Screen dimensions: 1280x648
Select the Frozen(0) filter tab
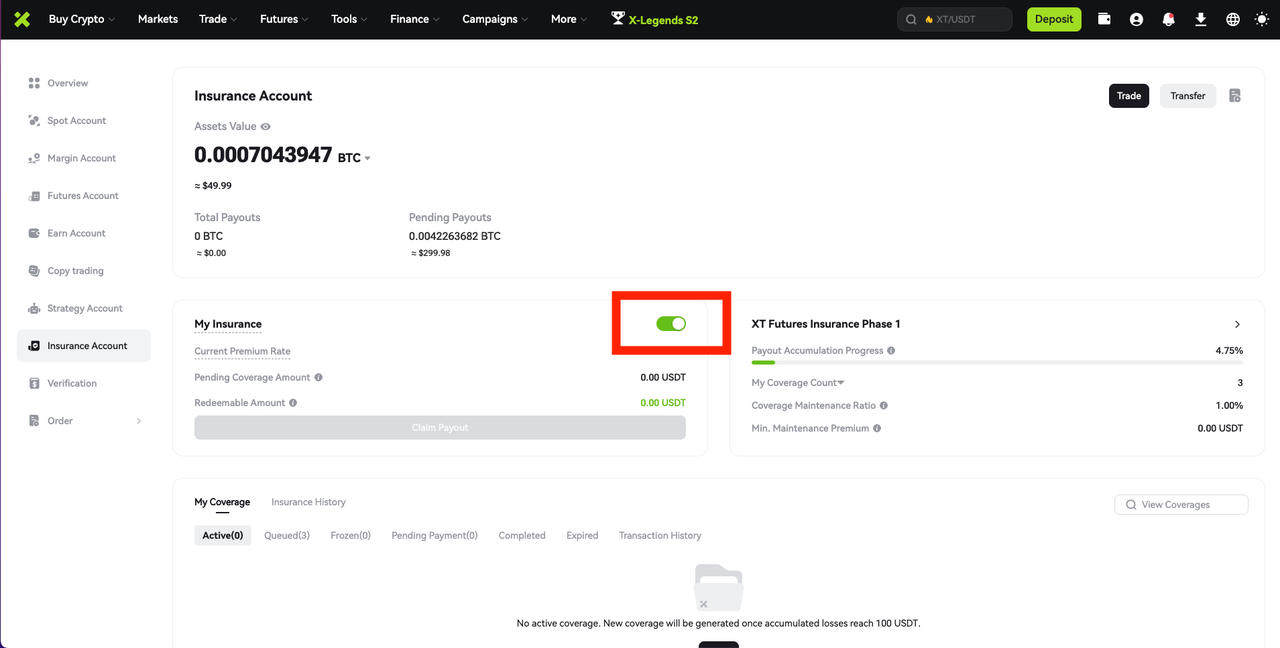coord(351,536)
